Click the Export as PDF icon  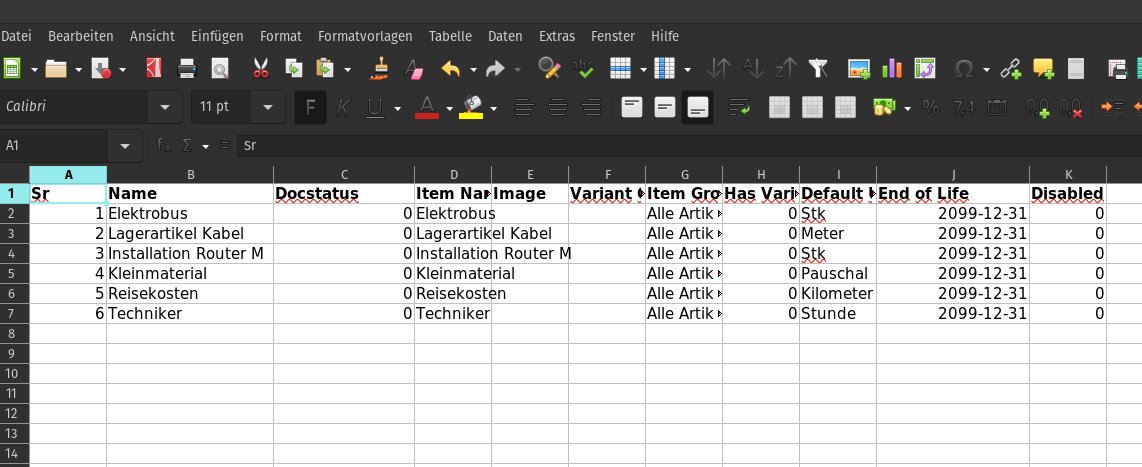(x=154, y=69)
